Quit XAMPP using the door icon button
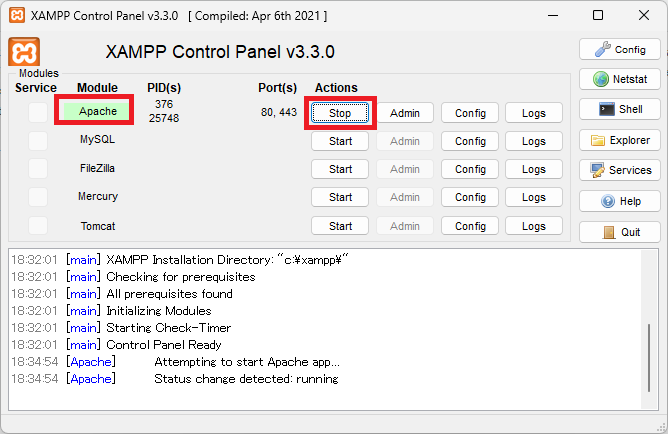Viewport: 668px width, 434px height. 619,232
